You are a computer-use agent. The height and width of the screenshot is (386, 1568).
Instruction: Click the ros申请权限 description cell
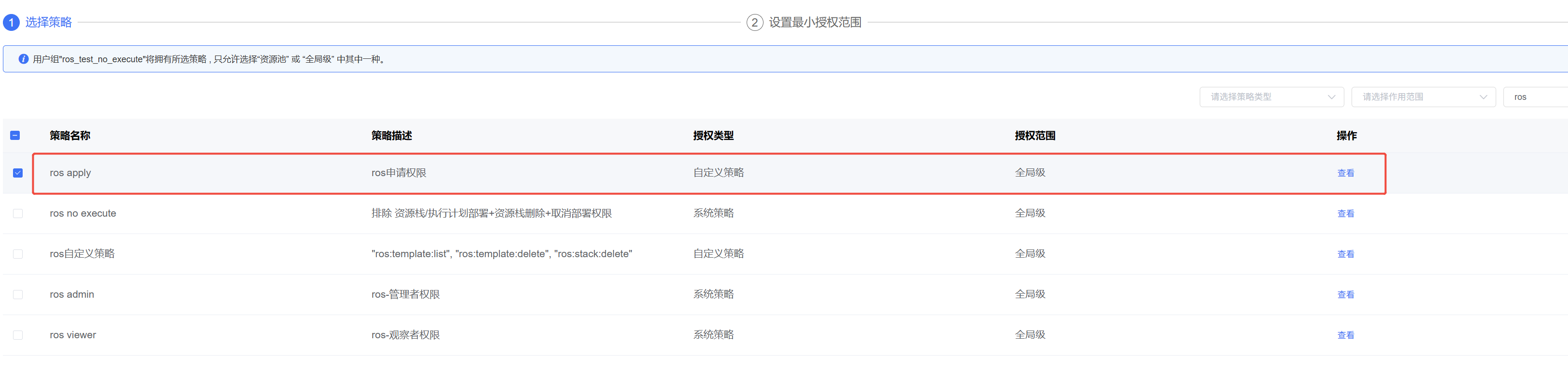coord(399,173)
